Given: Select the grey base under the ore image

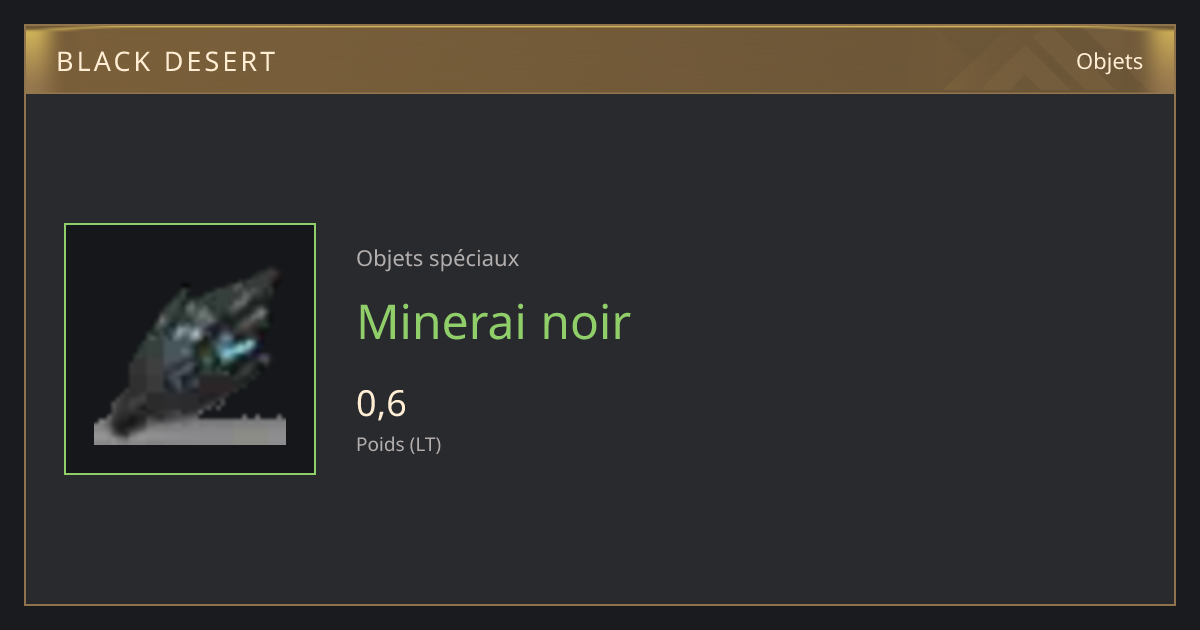Looking at the screenshot, I should click(x=190, y=431).
